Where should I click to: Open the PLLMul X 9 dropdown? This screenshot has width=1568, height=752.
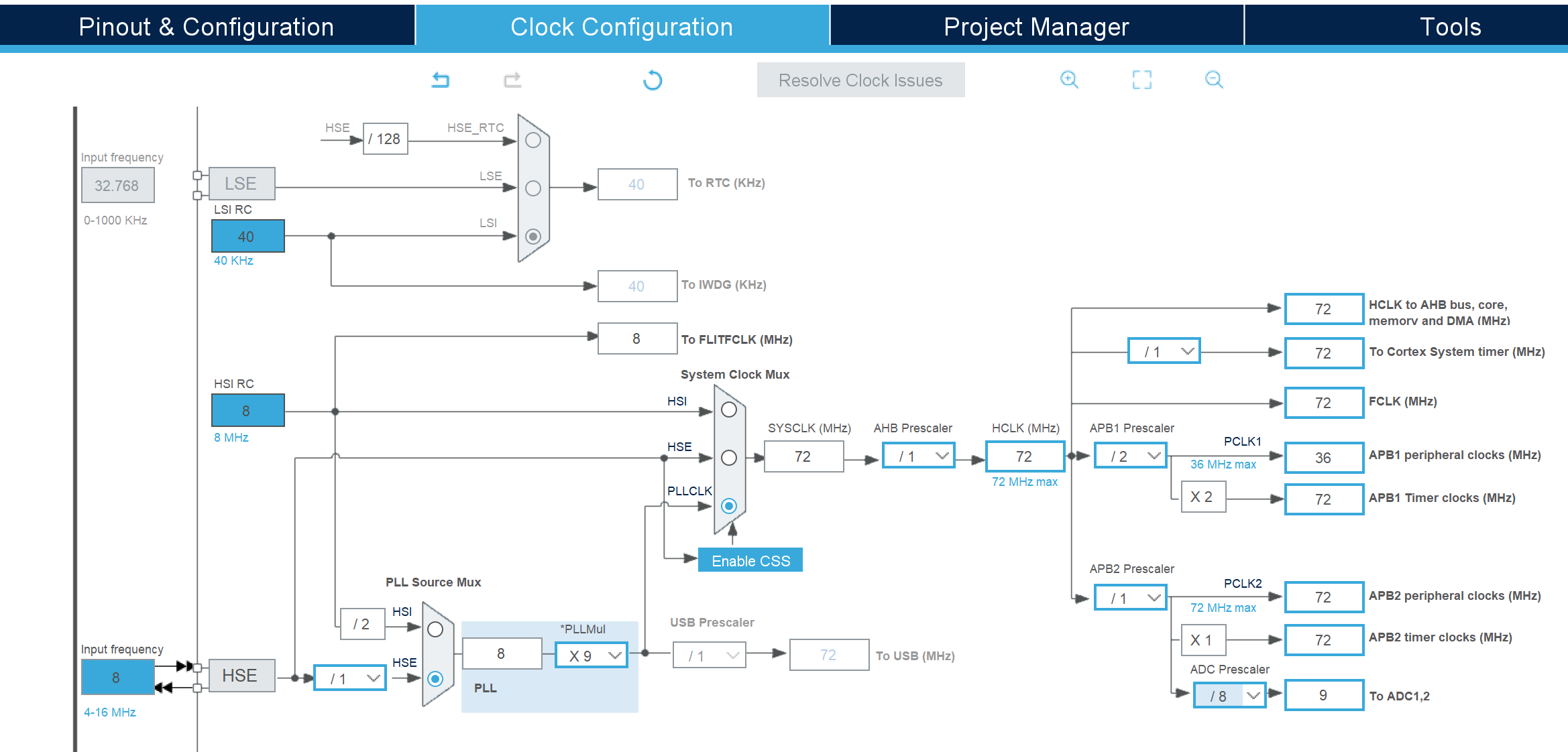(592, 655)
